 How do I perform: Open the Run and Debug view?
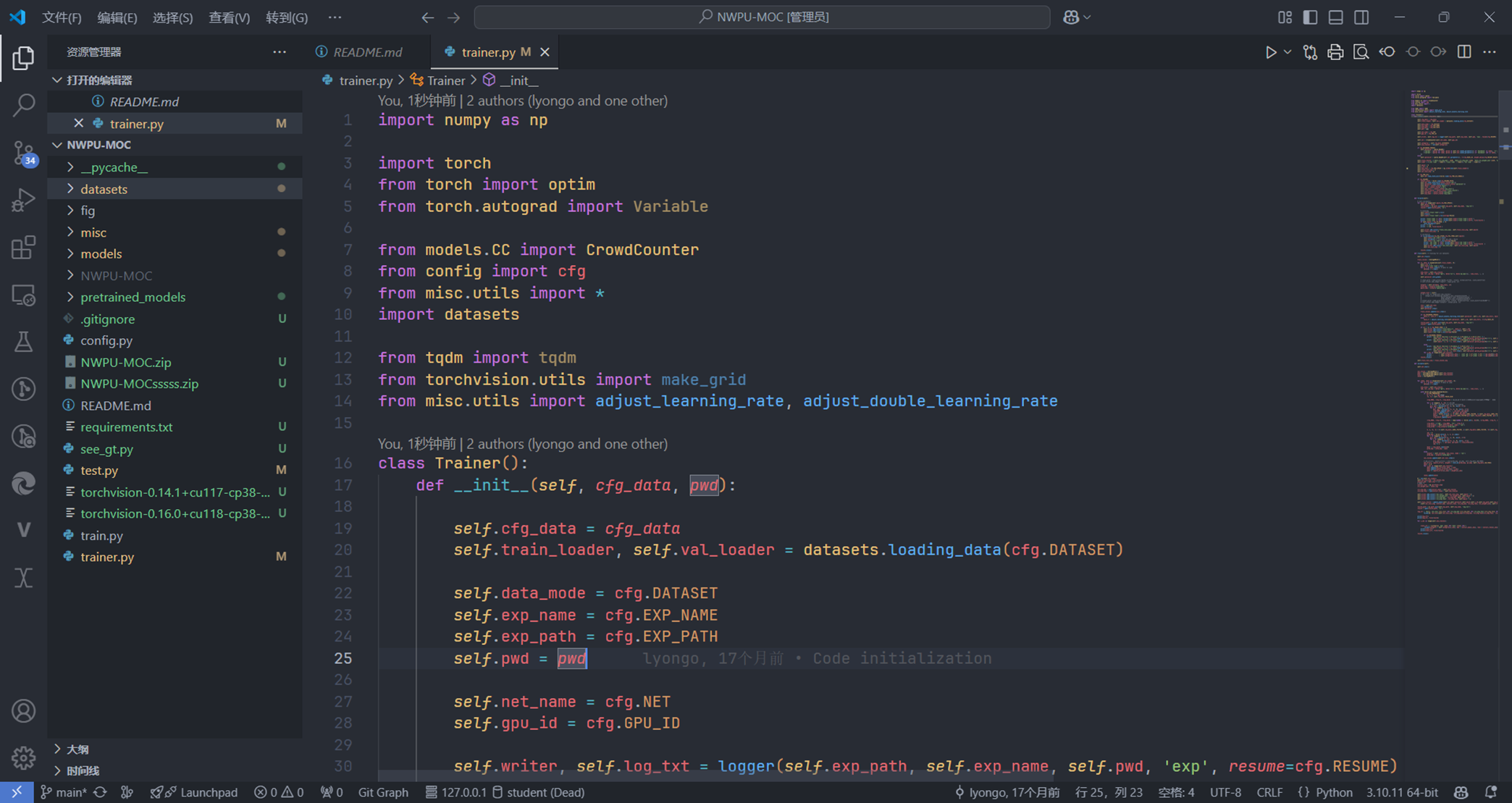(x=23, y=200)
